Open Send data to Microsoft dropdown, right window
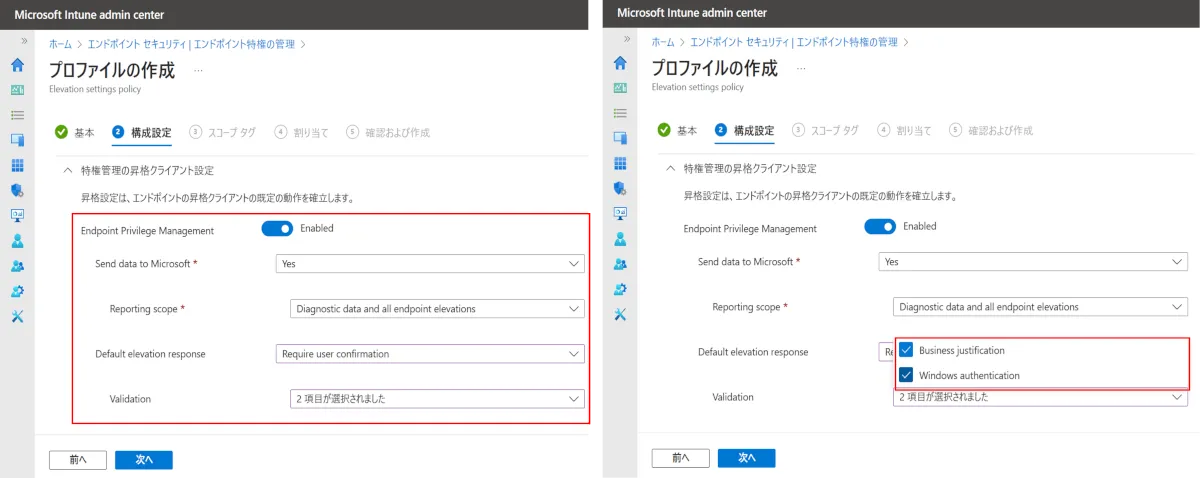 coord(1033,261)
